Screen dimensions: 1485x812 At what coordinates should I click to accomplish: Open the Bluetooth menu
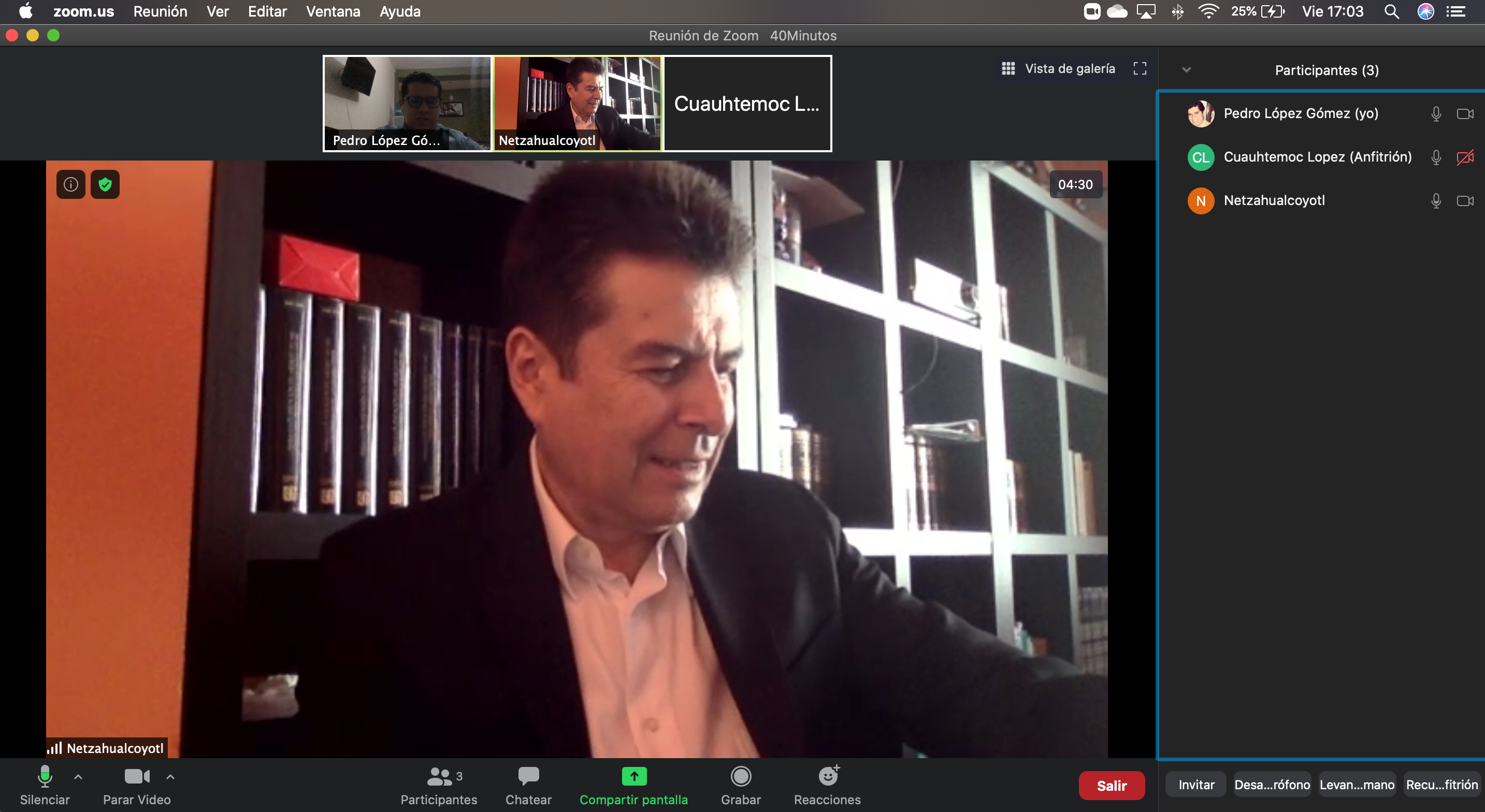pos(1177,11)
